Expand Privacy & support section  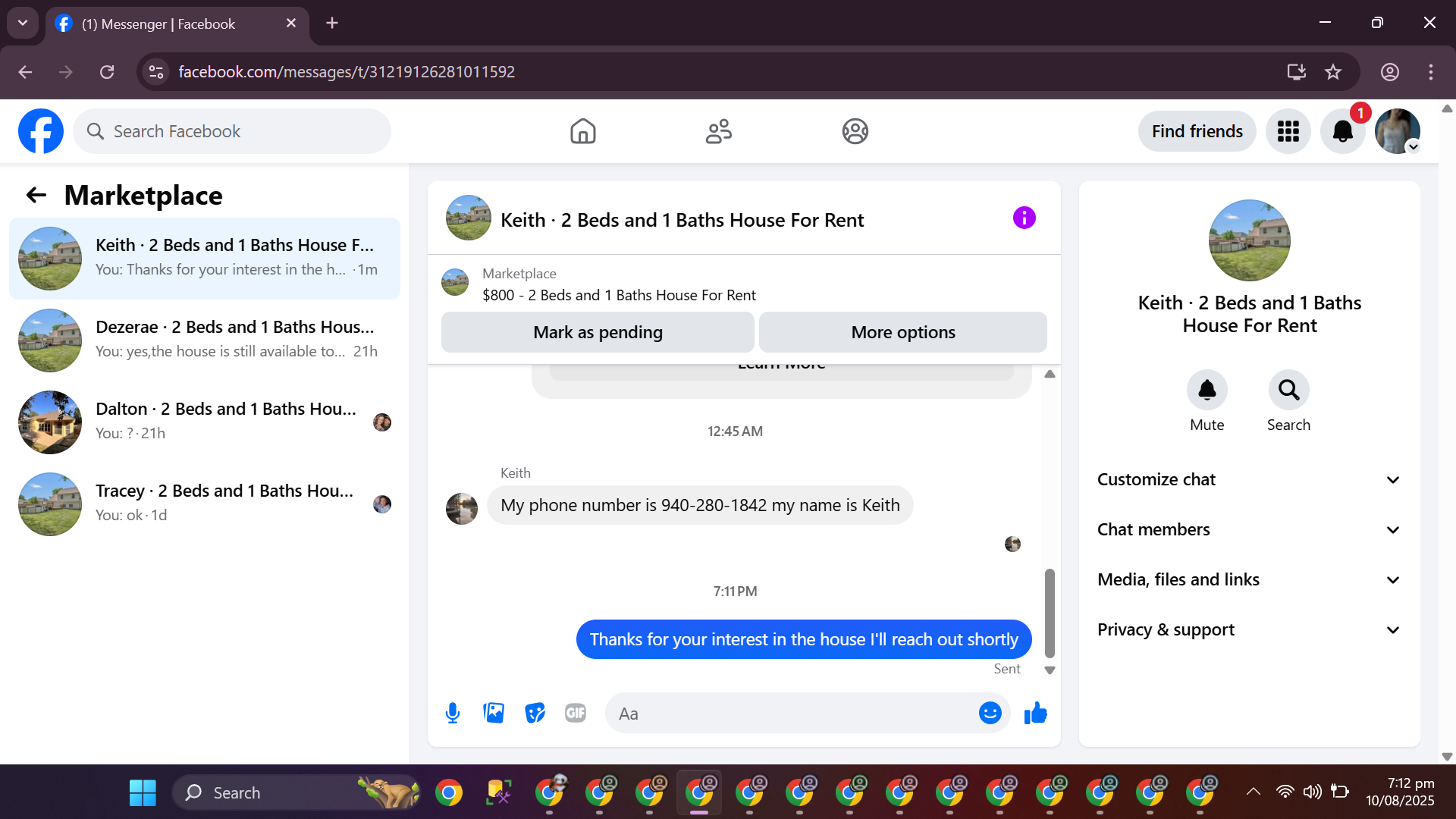[1249, 630]
